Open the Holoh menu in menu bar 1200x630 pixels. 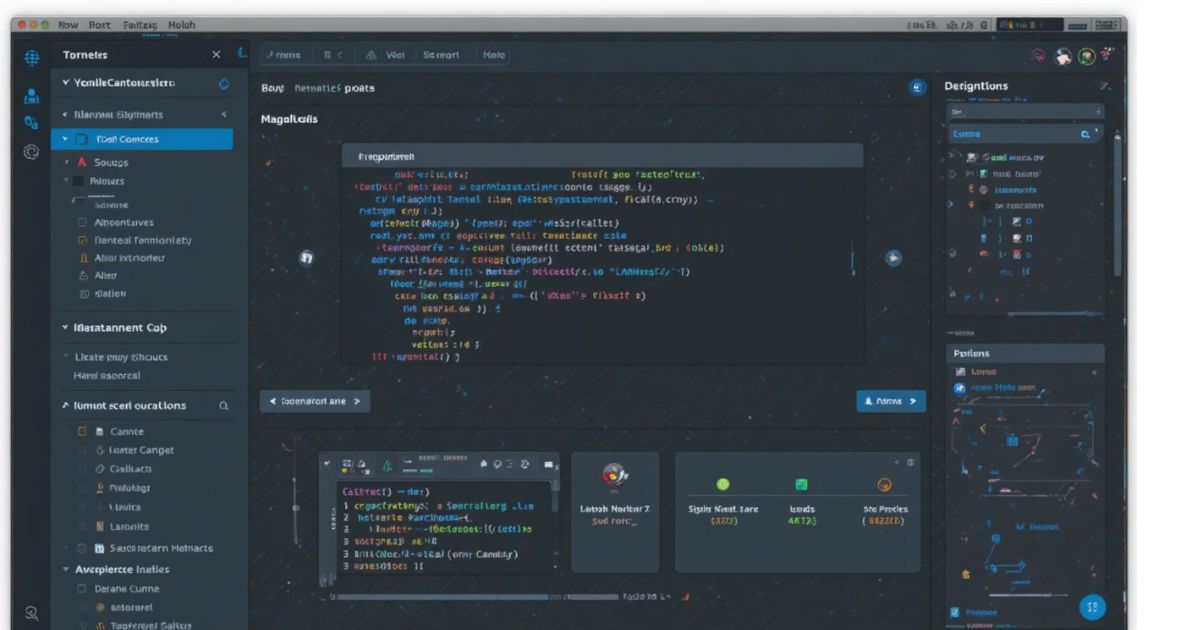click(182, 24)
